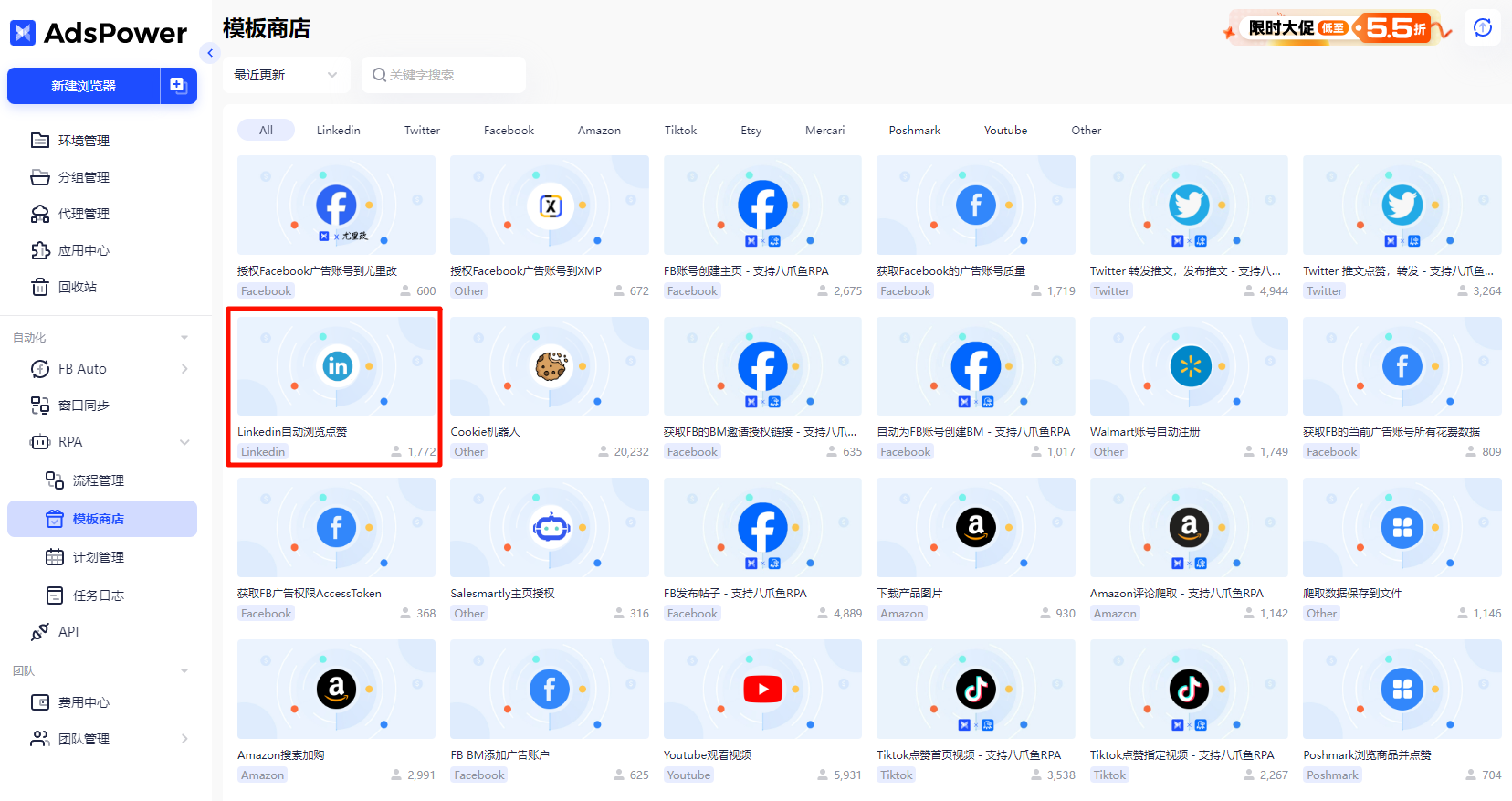Open 环境管理 in the sidebar
This screenshot has width=1512, height=801.
(84, 141)
